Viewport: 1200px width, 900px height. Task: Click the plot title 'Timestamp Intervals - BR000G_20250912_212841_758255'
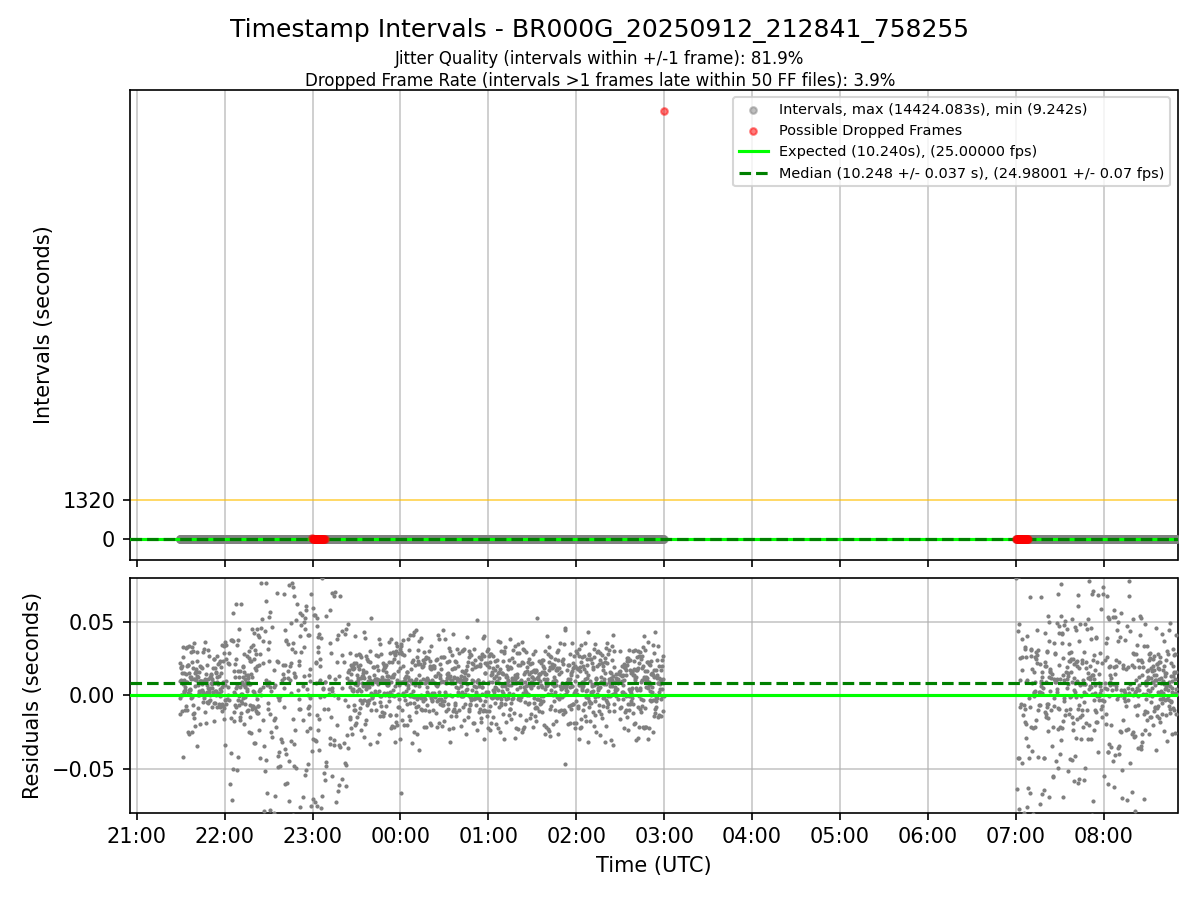tap(599, 29)
